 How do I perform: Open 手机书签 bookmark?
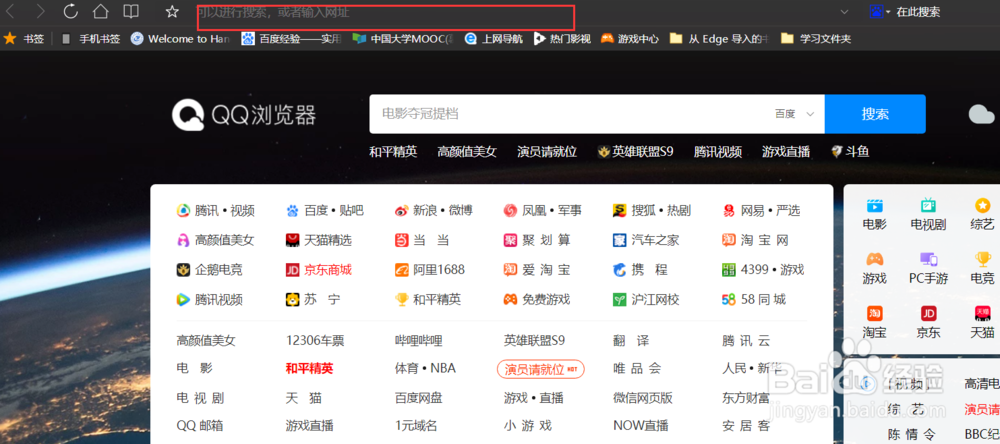[91, 39]
